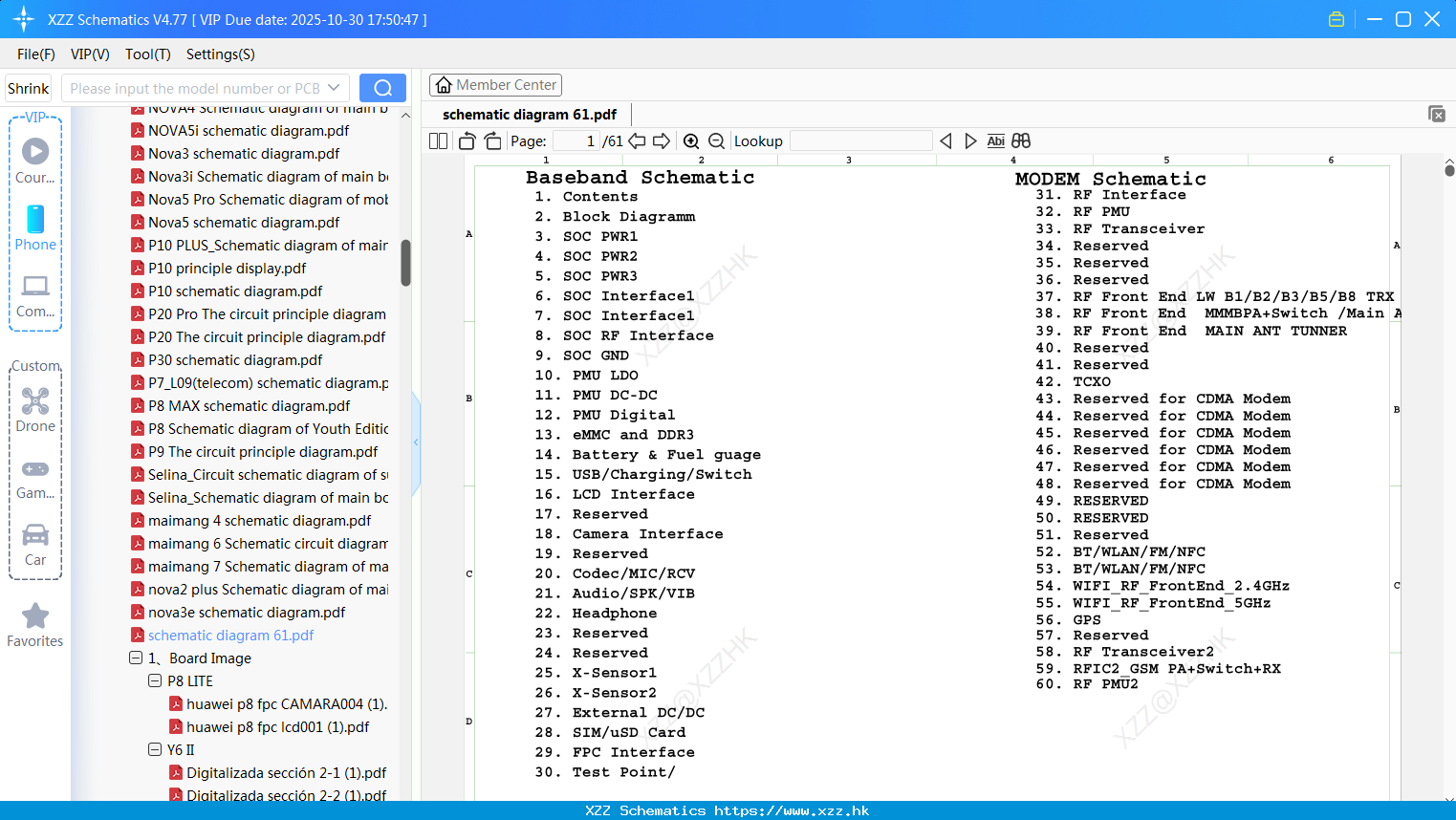Open huawei p8 fpc CAMARA004 (1) file

pyautogui.click(x=286, y=703)
